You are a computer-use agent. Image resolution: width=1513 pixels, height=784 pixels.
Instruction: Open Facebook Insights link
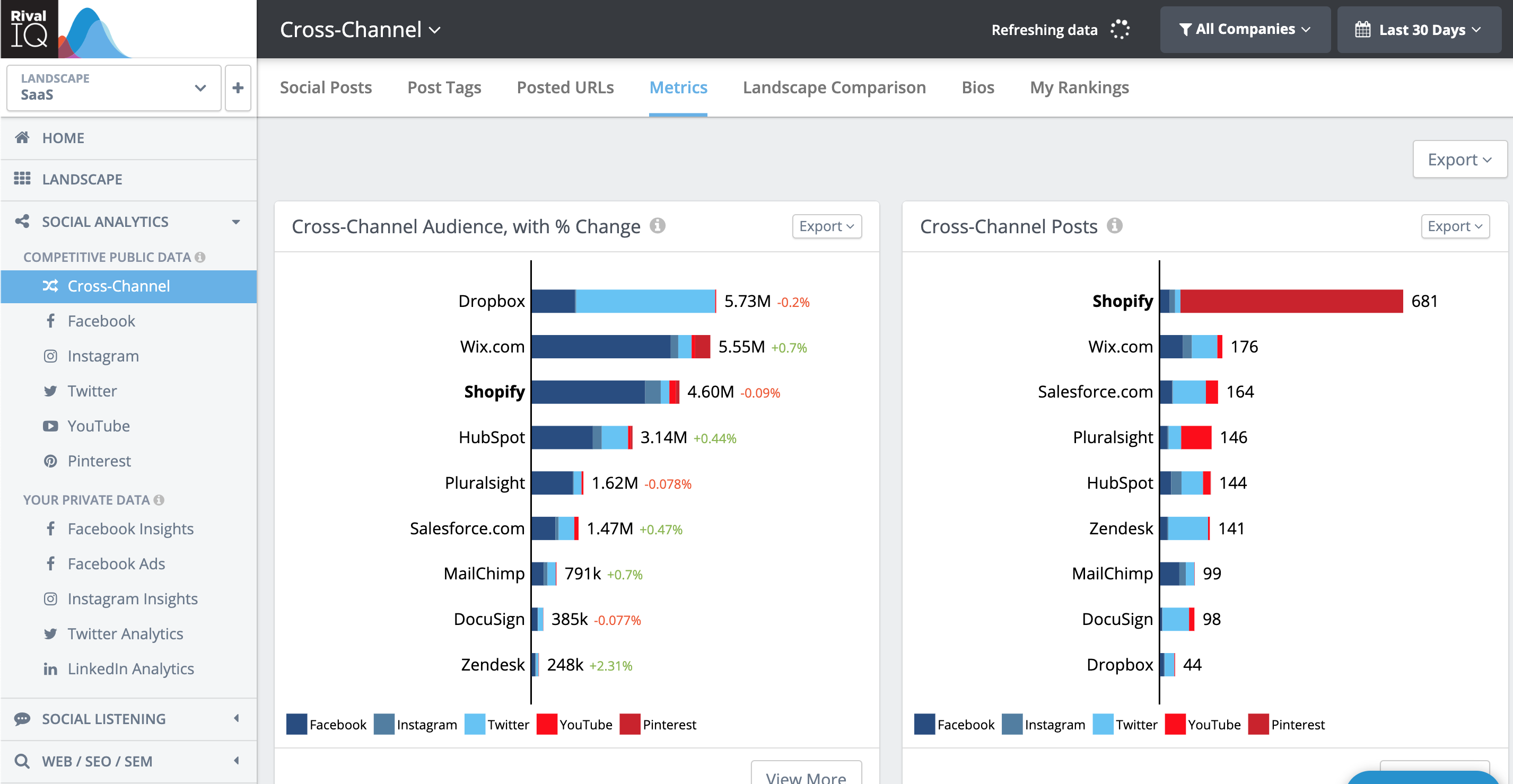coord(130,529)
